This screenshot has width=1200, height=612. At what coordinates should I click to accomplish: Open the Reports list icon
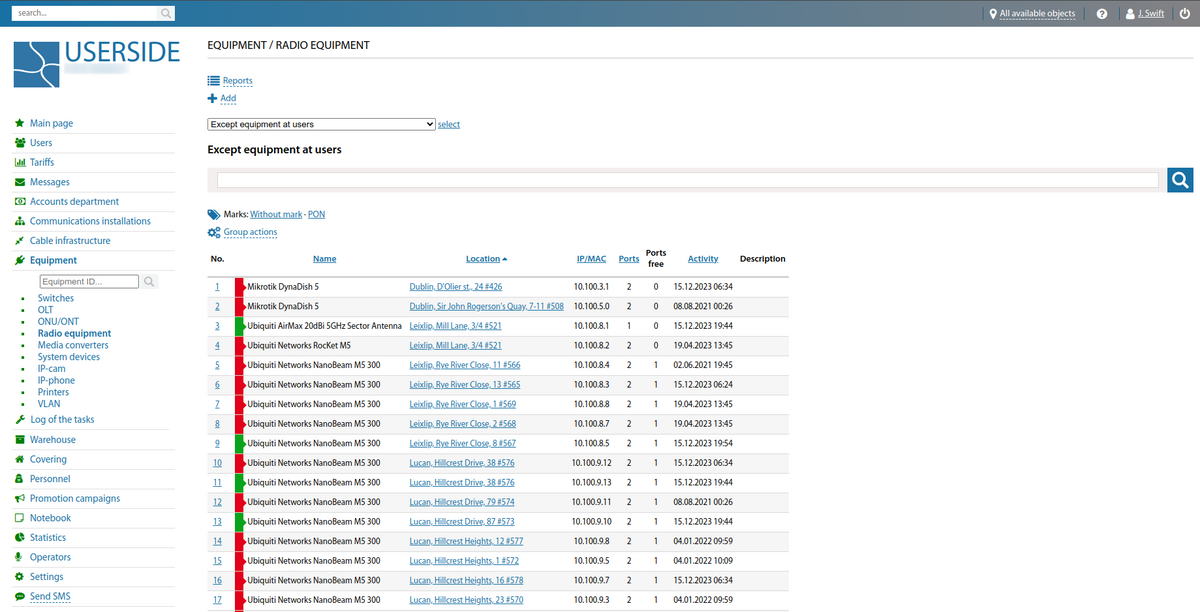click(x=213, y=81)
